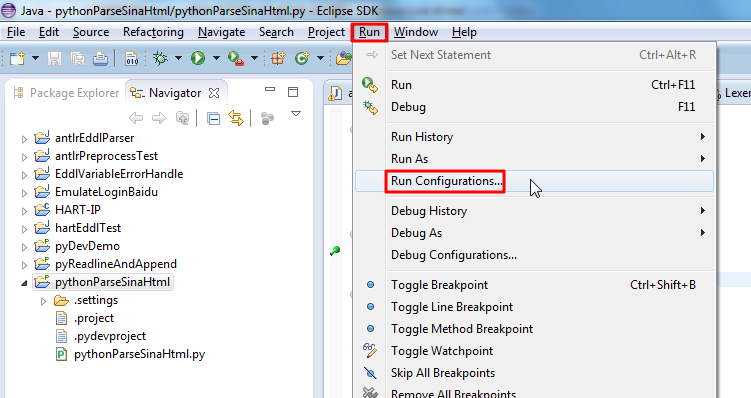This screenshot has height=398, width=751.
Task: Click Navigator Back arrow icon
Action: (x=136, y=118)
